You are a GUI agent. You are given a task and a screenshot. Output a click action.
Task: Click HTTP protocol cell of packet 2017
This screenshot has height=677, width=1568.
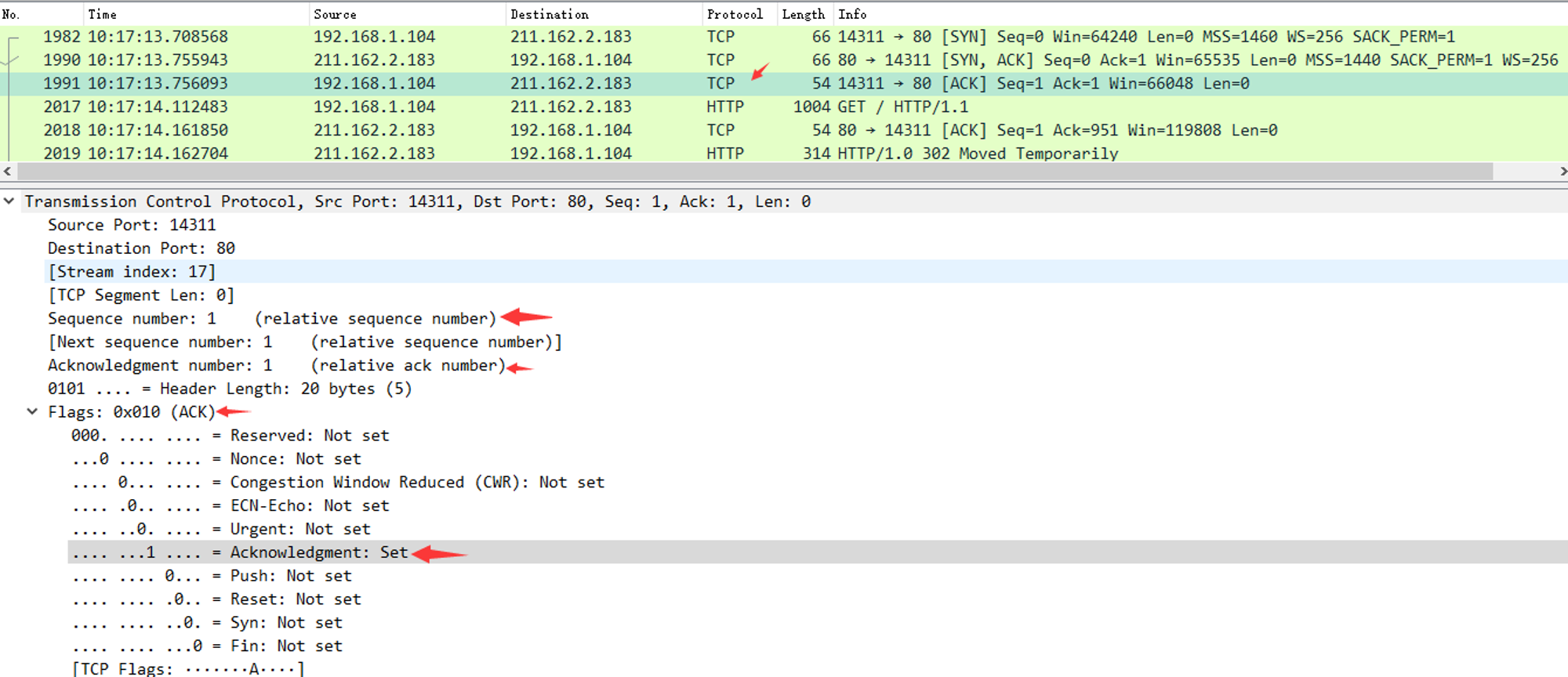(725, 107)
